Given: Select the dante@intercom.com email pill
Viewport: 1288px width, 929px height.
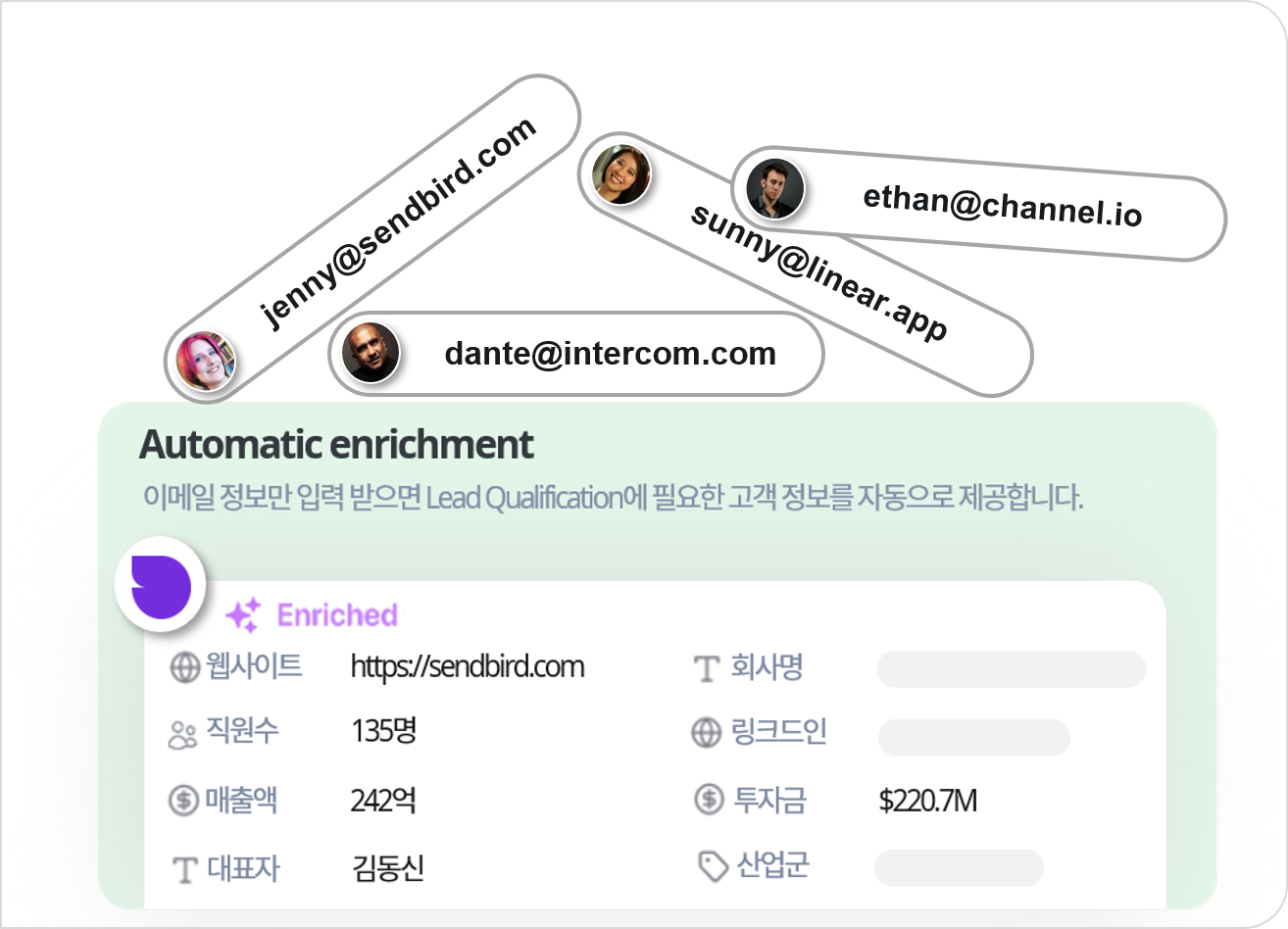Looking at the screenshot, I should click(x=609, y=353).
